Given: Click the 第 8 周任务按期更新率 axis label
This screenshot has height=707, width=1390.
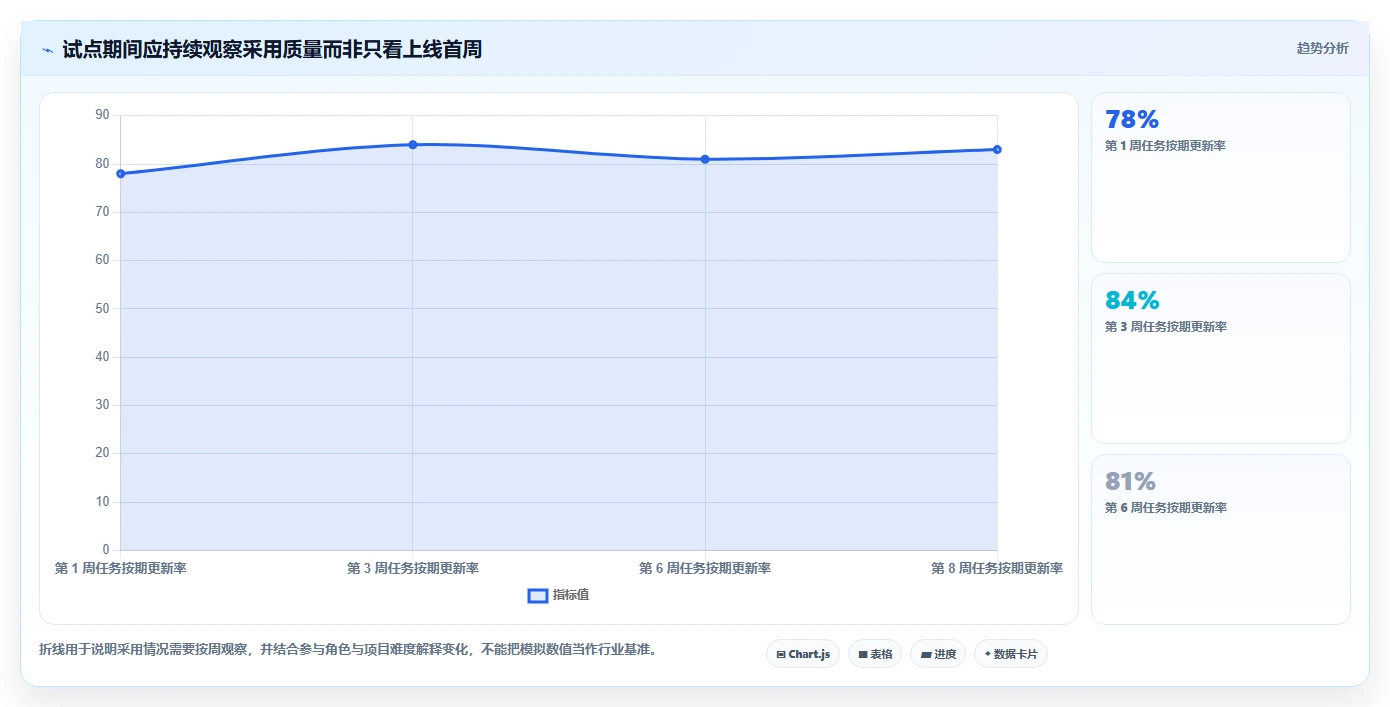Looking at the screenshot, I should pyautogui.click(x=997, y=568).
